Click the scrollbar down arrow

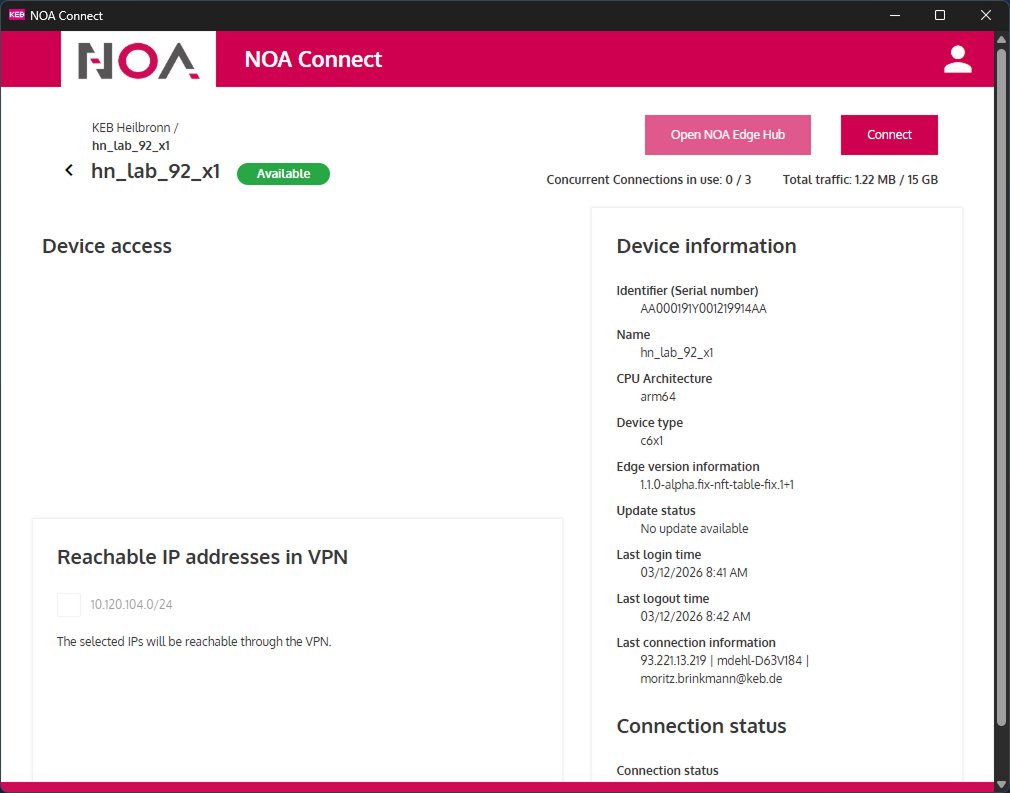pyautogui.click(x=1002, y=784)
